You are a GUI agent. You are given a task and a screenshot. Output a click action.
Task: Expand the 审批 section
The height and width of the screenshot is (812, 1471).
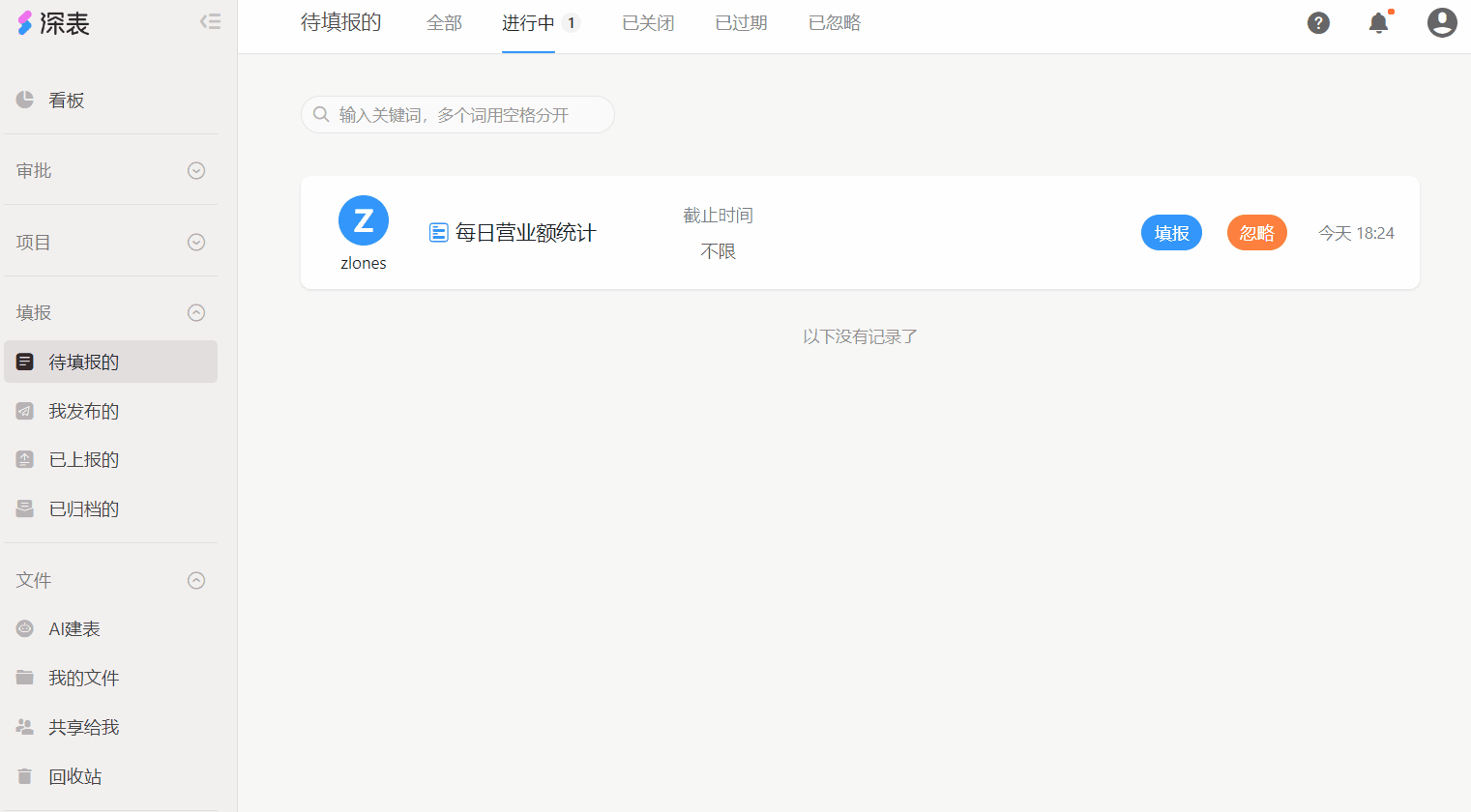point(196,171)
